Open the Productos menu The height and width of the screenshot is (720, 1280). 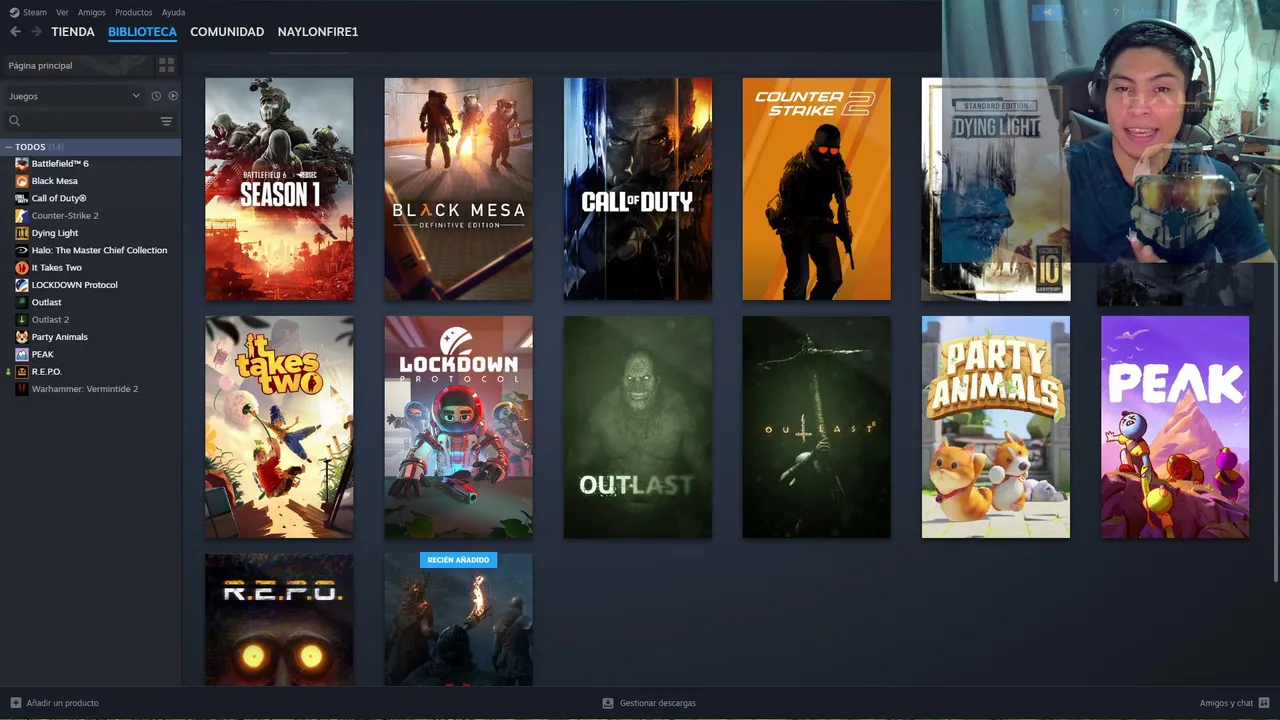(x=134, y=12)
